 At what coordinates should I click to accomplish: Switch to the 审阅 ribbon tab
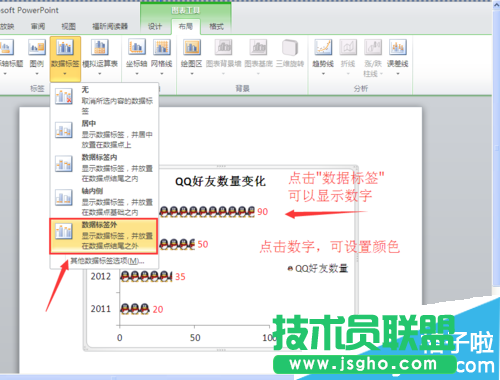38,27
